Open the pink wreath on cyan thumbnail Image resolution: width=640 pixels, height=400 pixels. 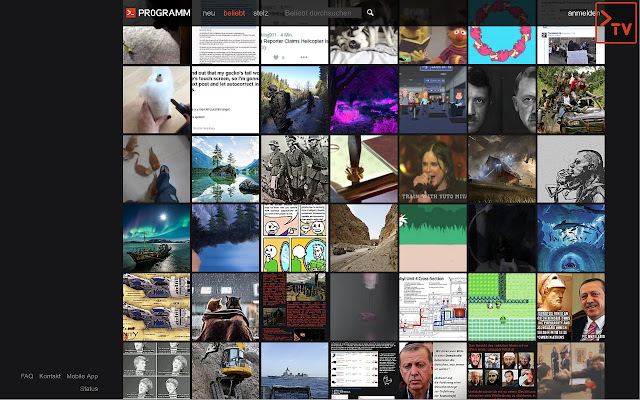502,45
